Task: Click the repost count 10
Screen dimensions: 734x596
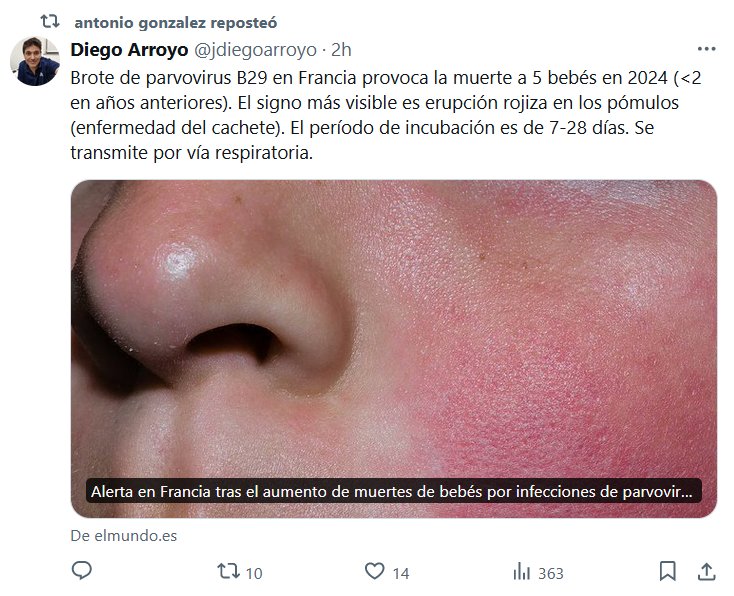Action: tap(254, 574)
